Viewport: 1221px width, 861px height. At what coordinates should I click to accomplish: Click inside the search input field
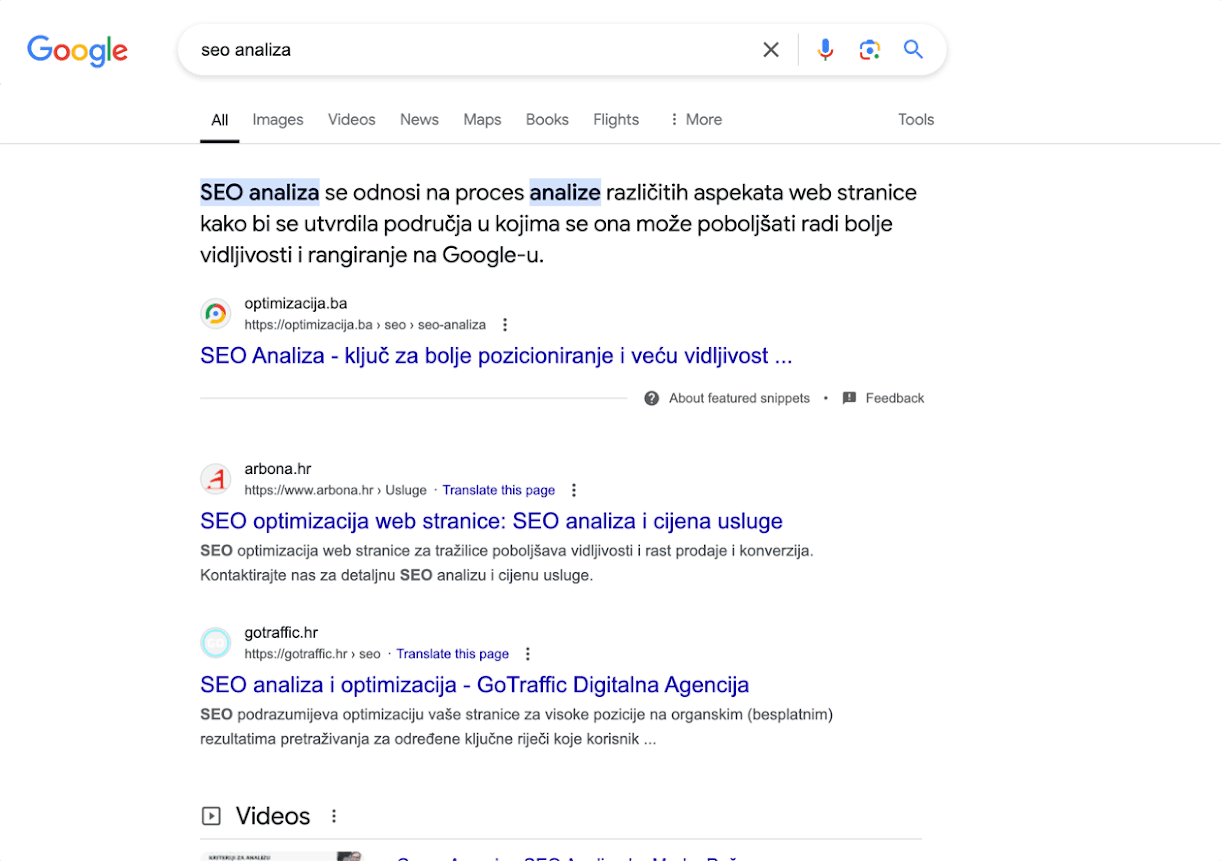[400, 49]
